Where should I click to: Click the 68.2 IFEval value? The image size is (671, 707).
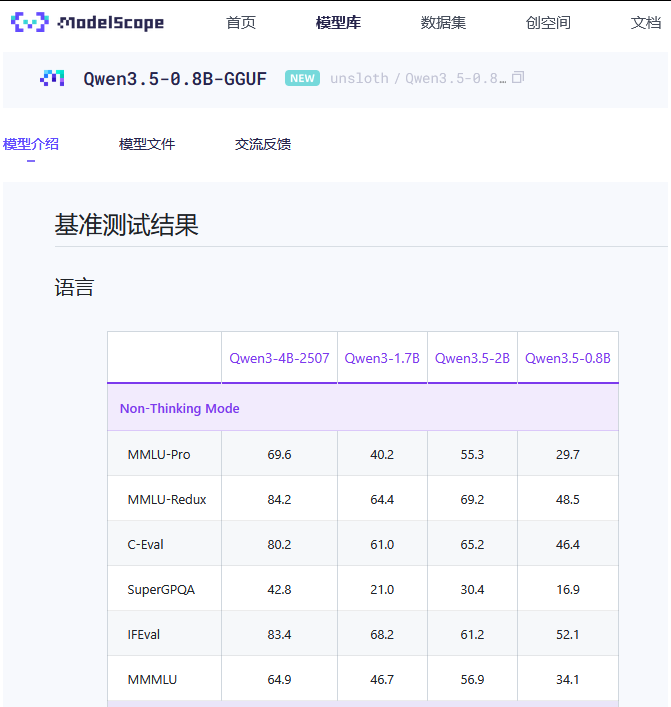(x=382, y=635)
